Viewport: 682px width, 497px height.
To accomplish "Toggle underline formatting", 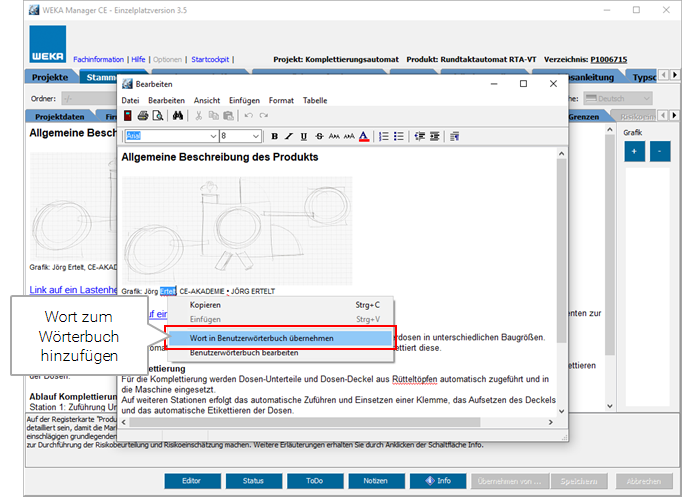I will 304,136.
